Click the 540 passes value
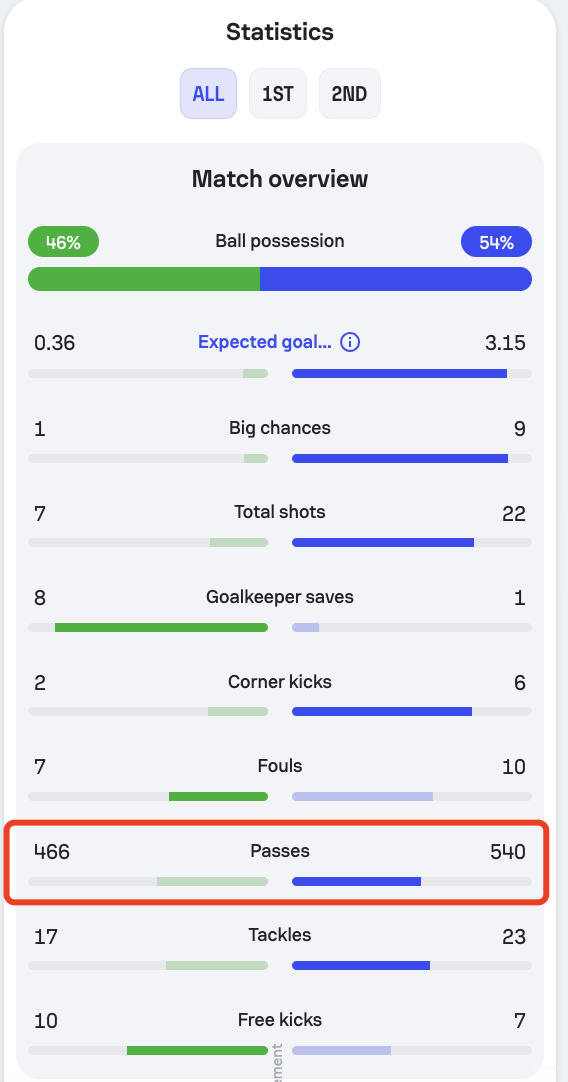This screenshot has height=1082, width=568. (508, 852)
